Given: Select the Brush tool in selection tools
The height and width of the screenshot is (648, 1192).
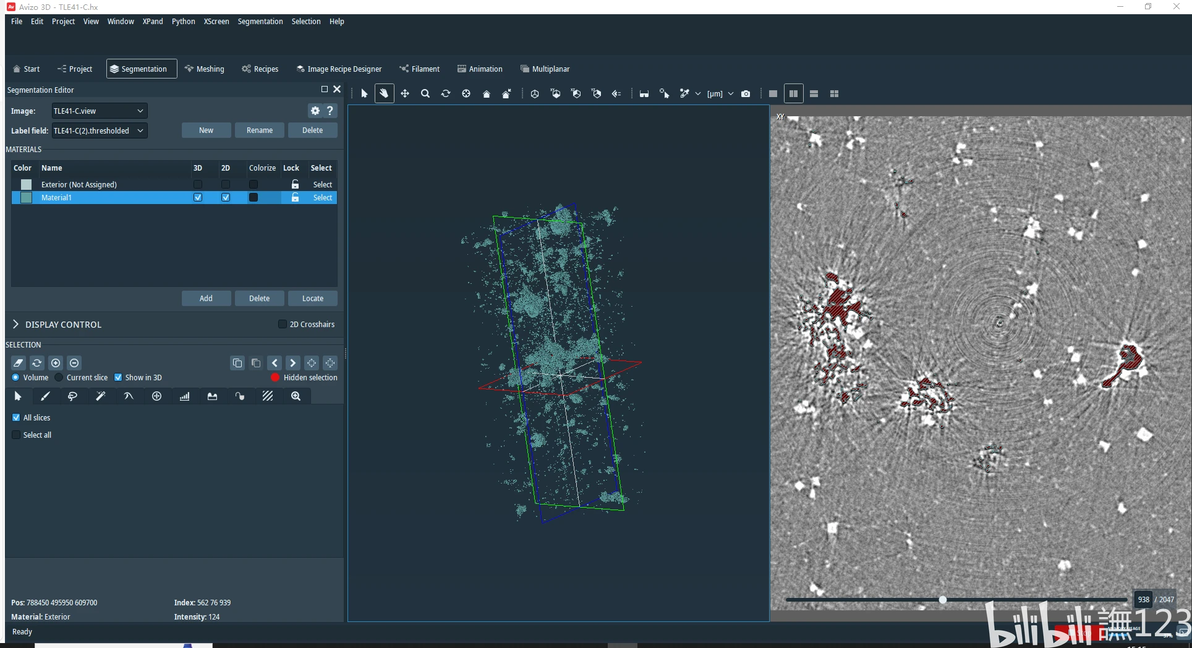Looking at the screenshot, I should click(45, 397).
